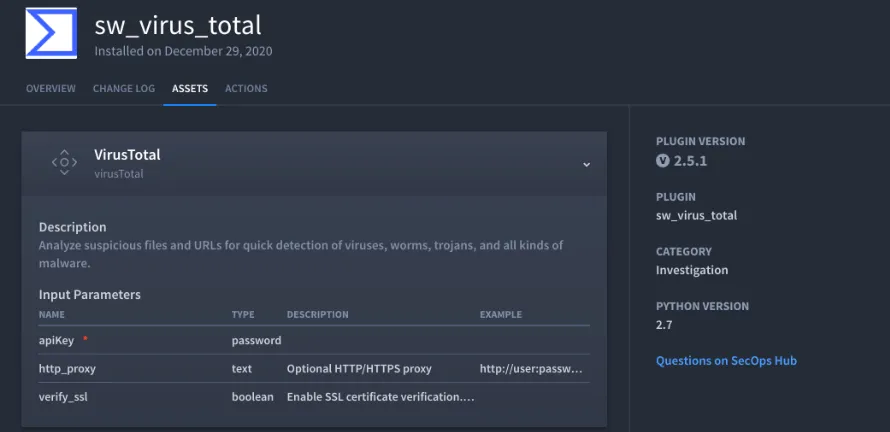The image size is (890, 432).
Task: Collapse the VirusTotal asset chevron
Action: pos(586,165)
